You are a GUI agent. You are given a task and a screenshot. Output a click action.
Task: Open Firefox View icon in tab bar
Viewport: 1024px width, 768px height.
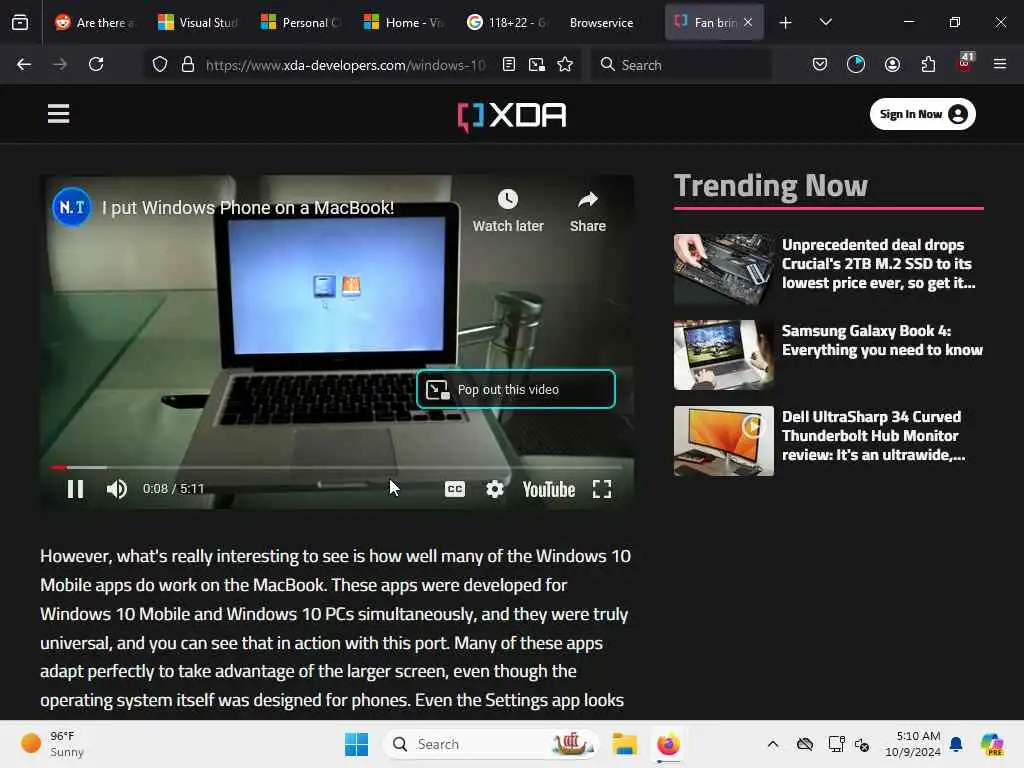(20, 22)
